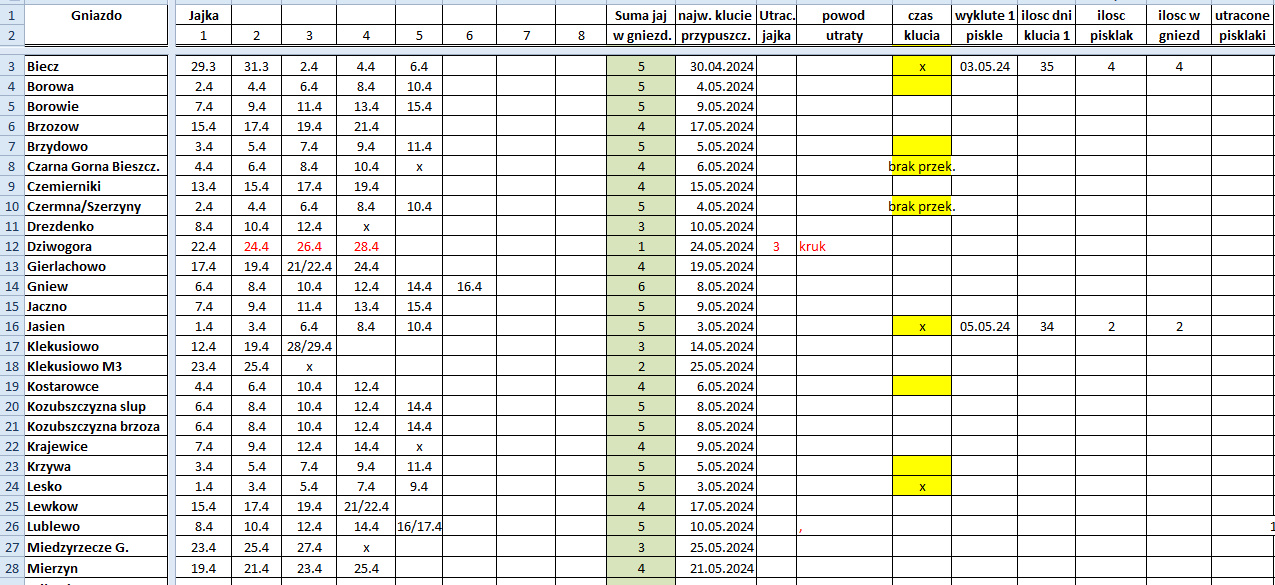Click the Jajka column header
Image resolution: width=1275 pixels, height=585 pixels.
click(x=203, y=15)
